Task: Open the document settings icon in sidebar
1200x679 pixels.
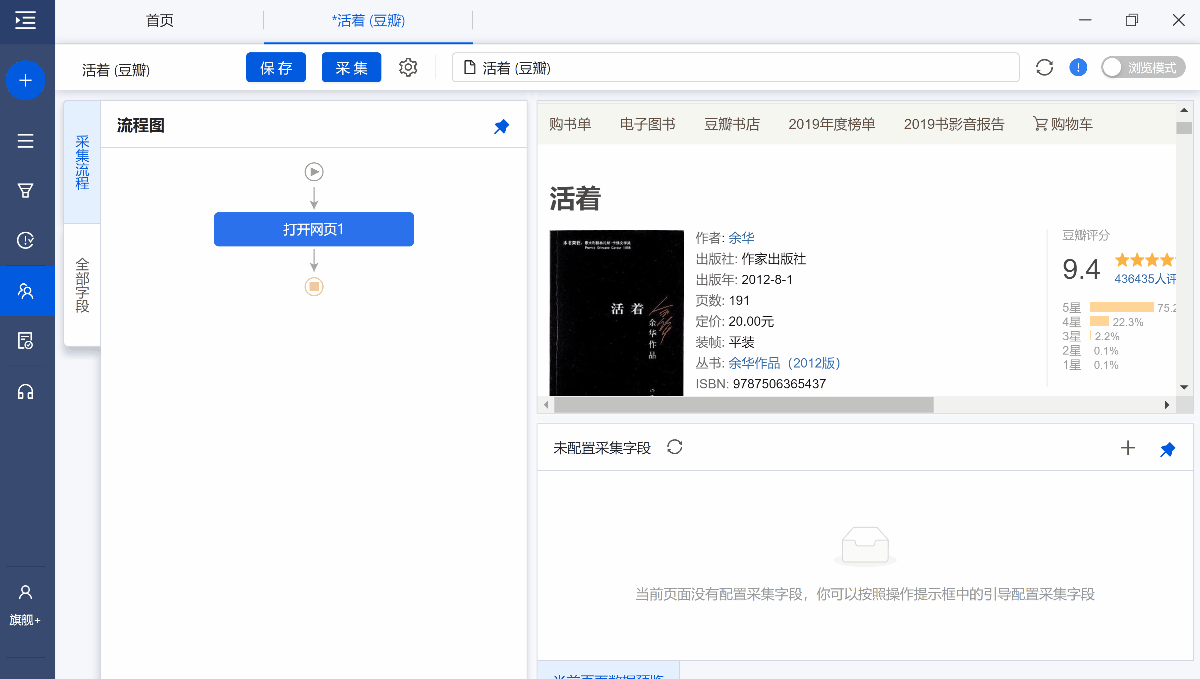Action: click(x=26, y=341)
